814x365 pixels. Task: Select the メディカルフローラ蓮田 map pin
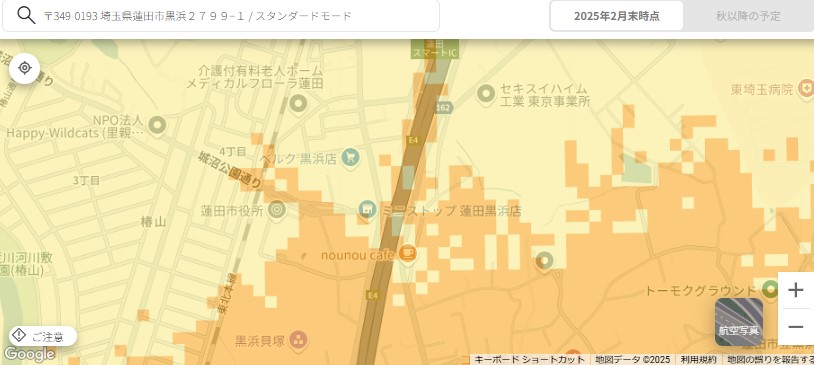click(298, 103)
